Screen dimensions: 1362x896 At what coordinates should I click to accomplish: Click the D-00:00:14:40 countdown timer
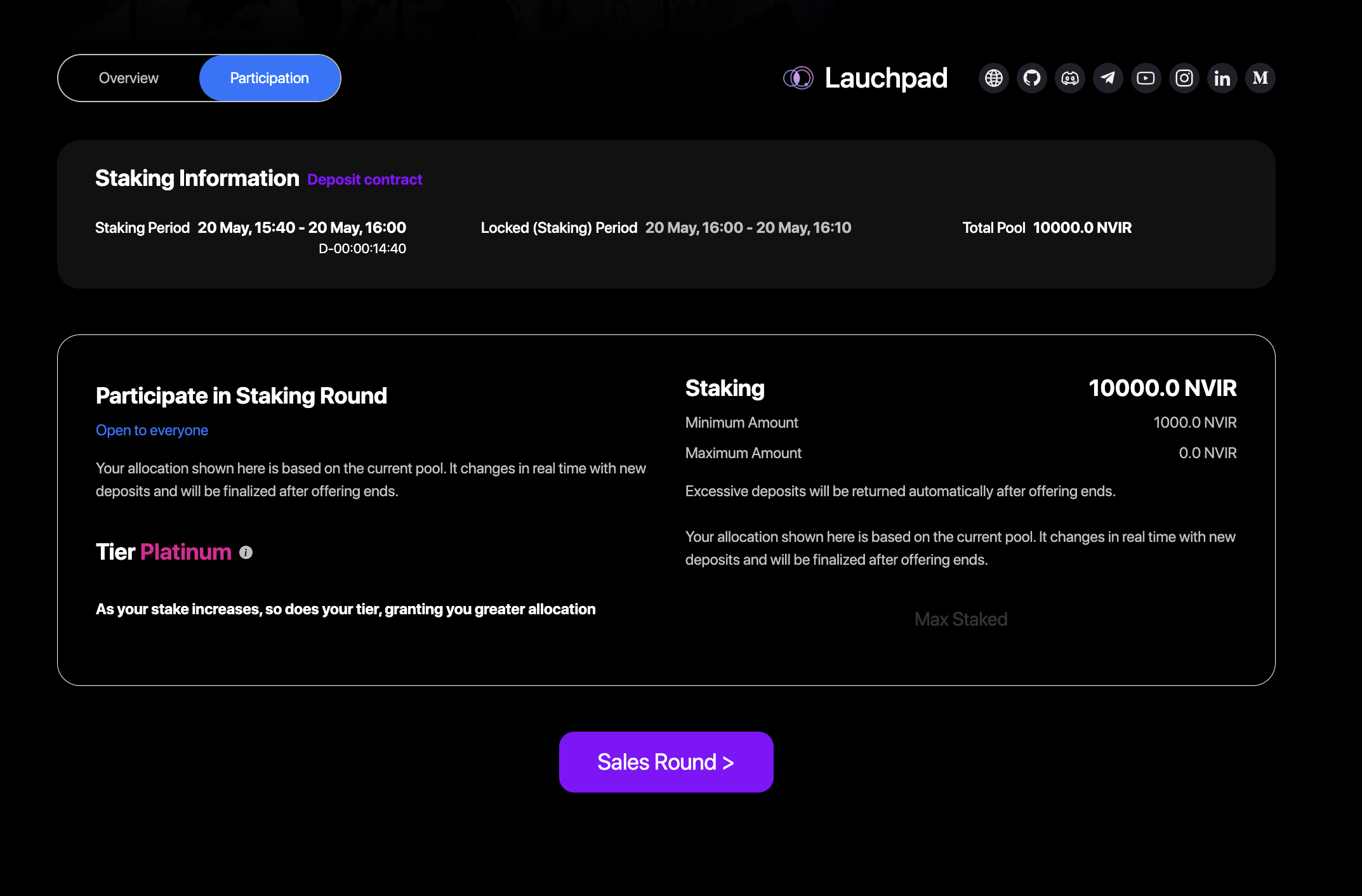coord(362,249)
